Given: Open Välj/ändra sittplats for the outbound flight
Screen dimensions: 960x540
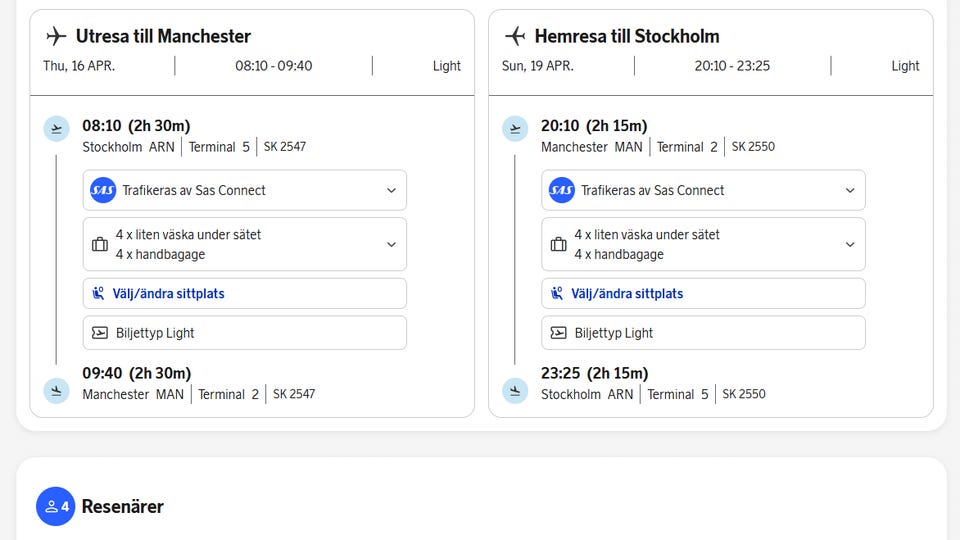Looking at the screenshot, I should [244, 294].
